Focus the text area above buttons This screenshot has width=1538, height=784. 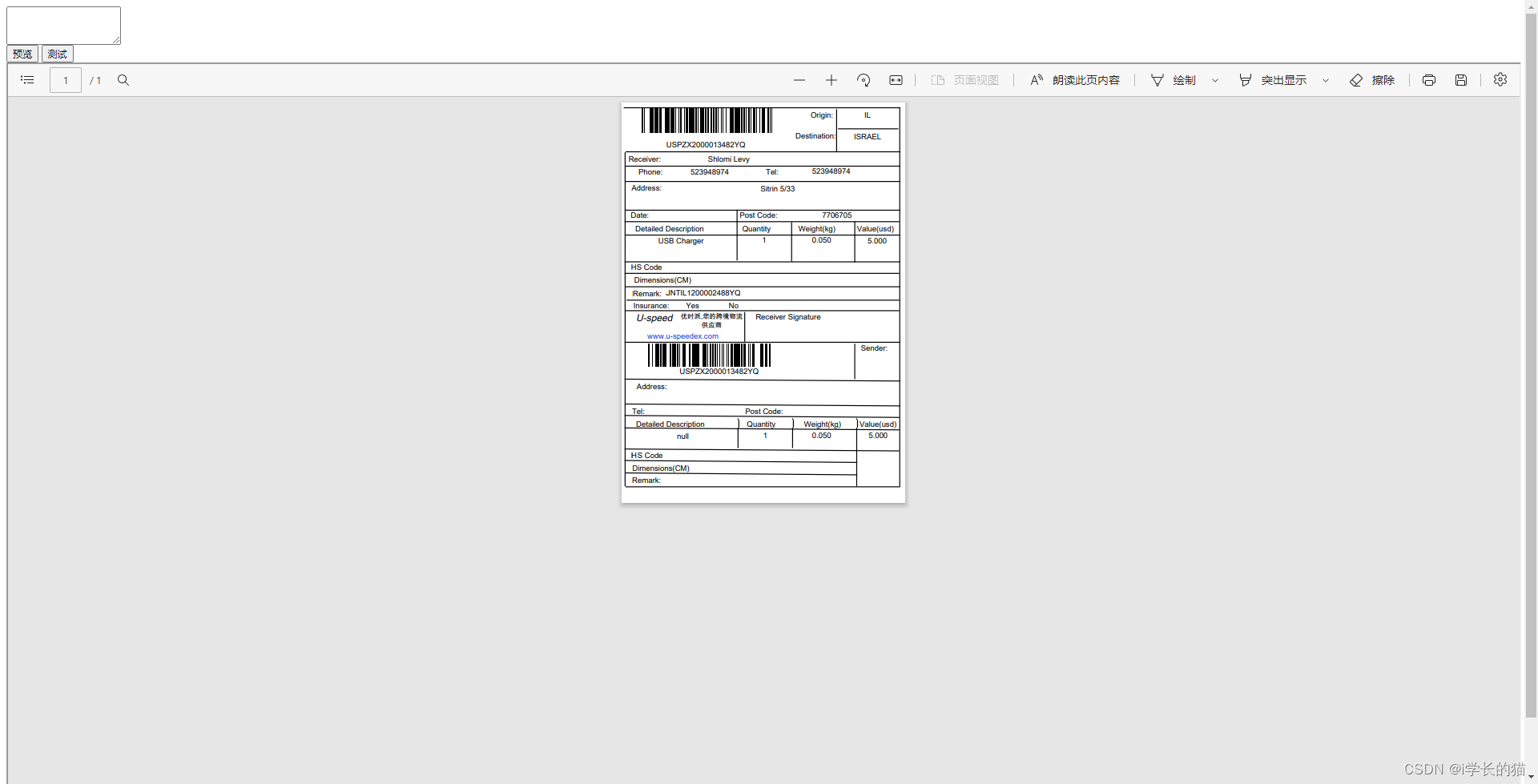63,26
